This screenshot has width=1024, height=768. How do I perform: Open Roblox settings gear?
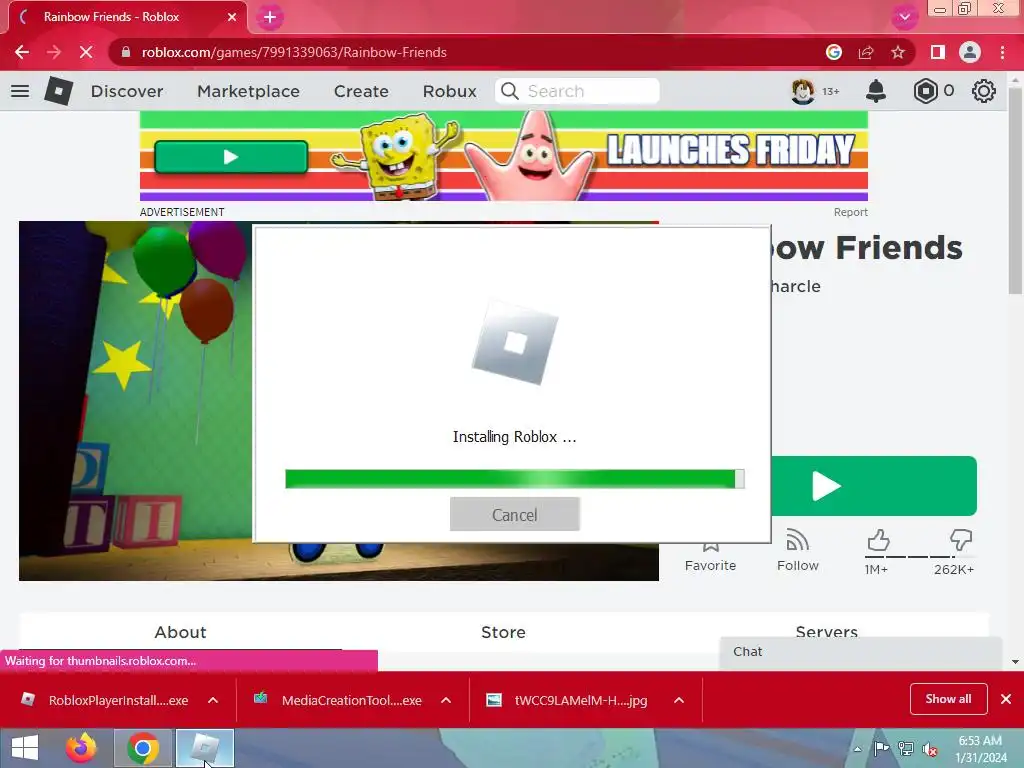click(x=984, y=91)
